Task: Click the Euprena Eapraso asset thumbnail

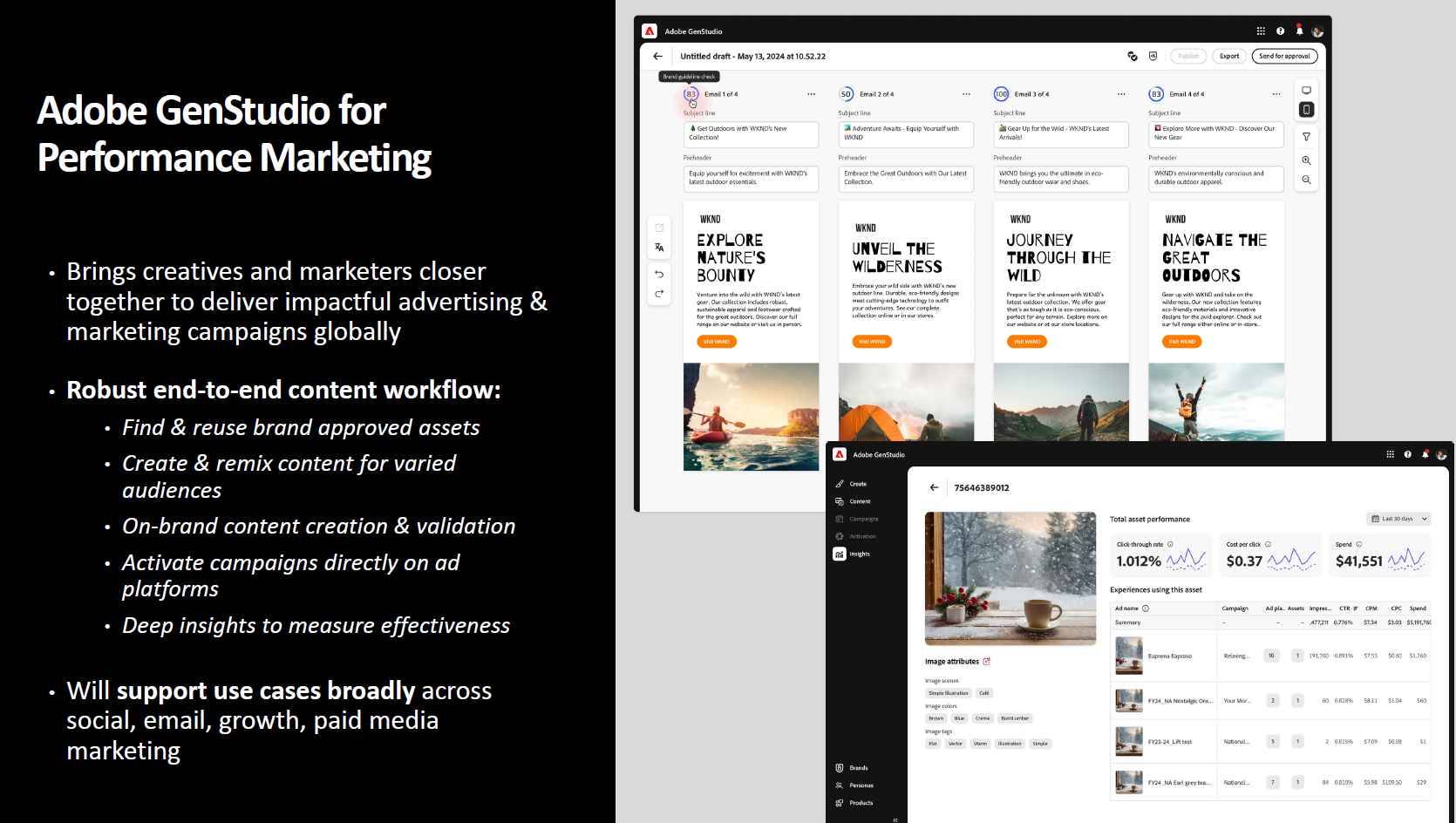Action: tap(1129, 655)
